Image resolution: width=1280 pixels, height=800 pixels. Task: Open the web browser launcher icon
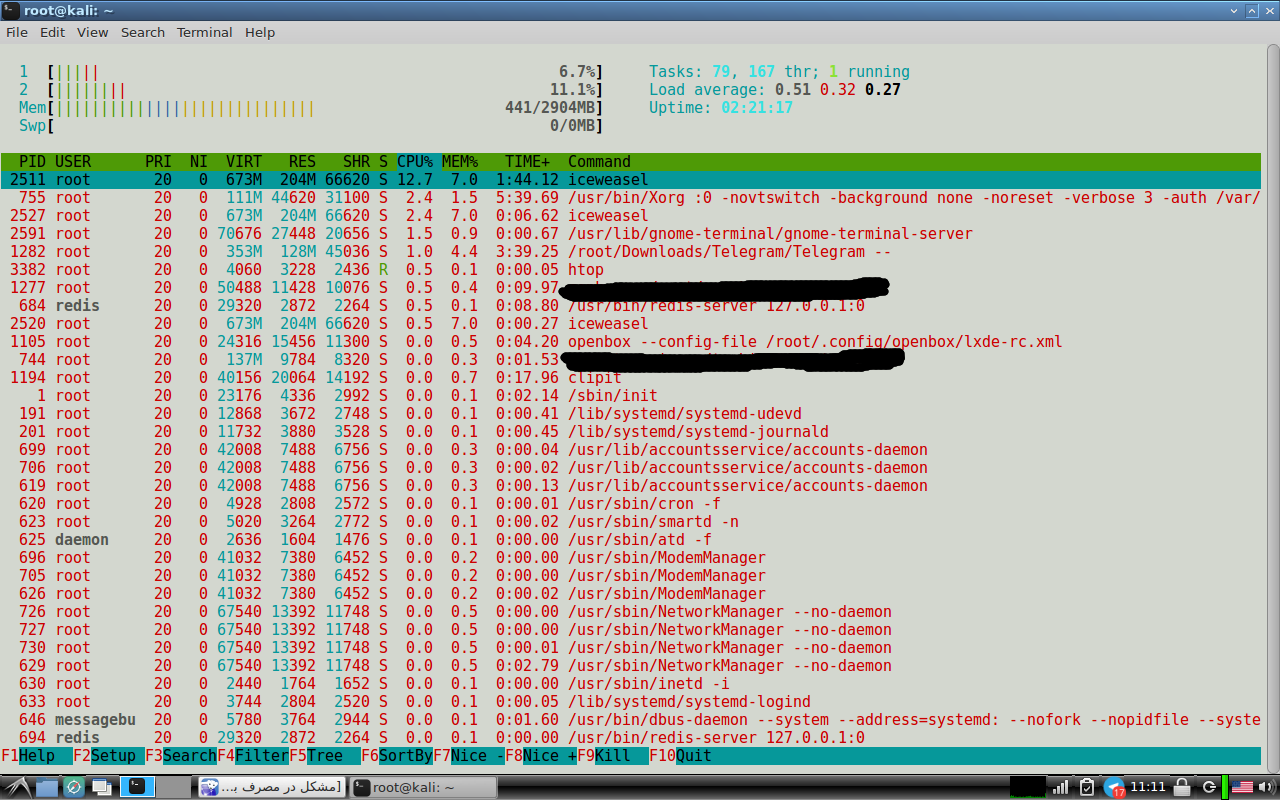(x=74, y=787)
